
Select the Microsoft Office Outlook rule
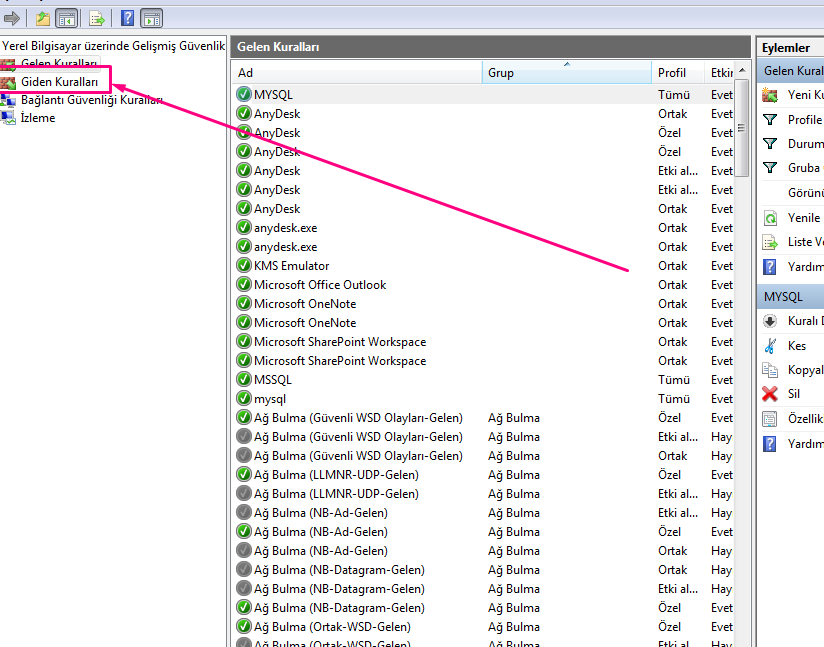click(x=482, y=284)
